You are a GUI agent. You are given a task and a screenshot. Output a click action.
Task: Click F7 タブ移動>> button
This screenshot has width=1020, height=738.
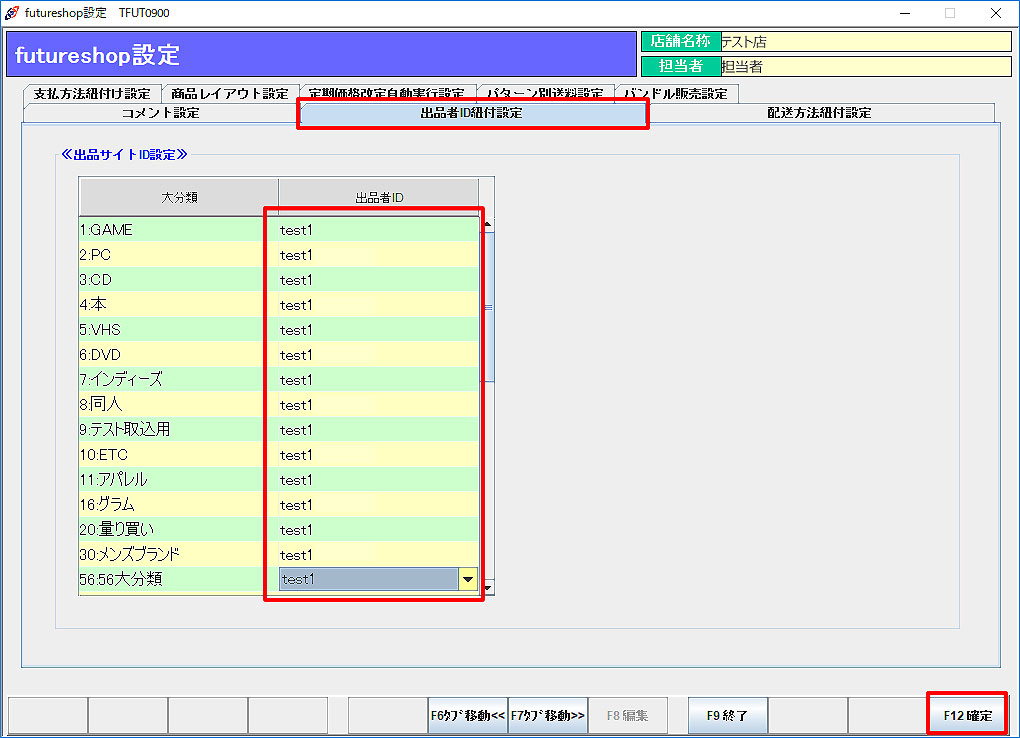[547, 715]
